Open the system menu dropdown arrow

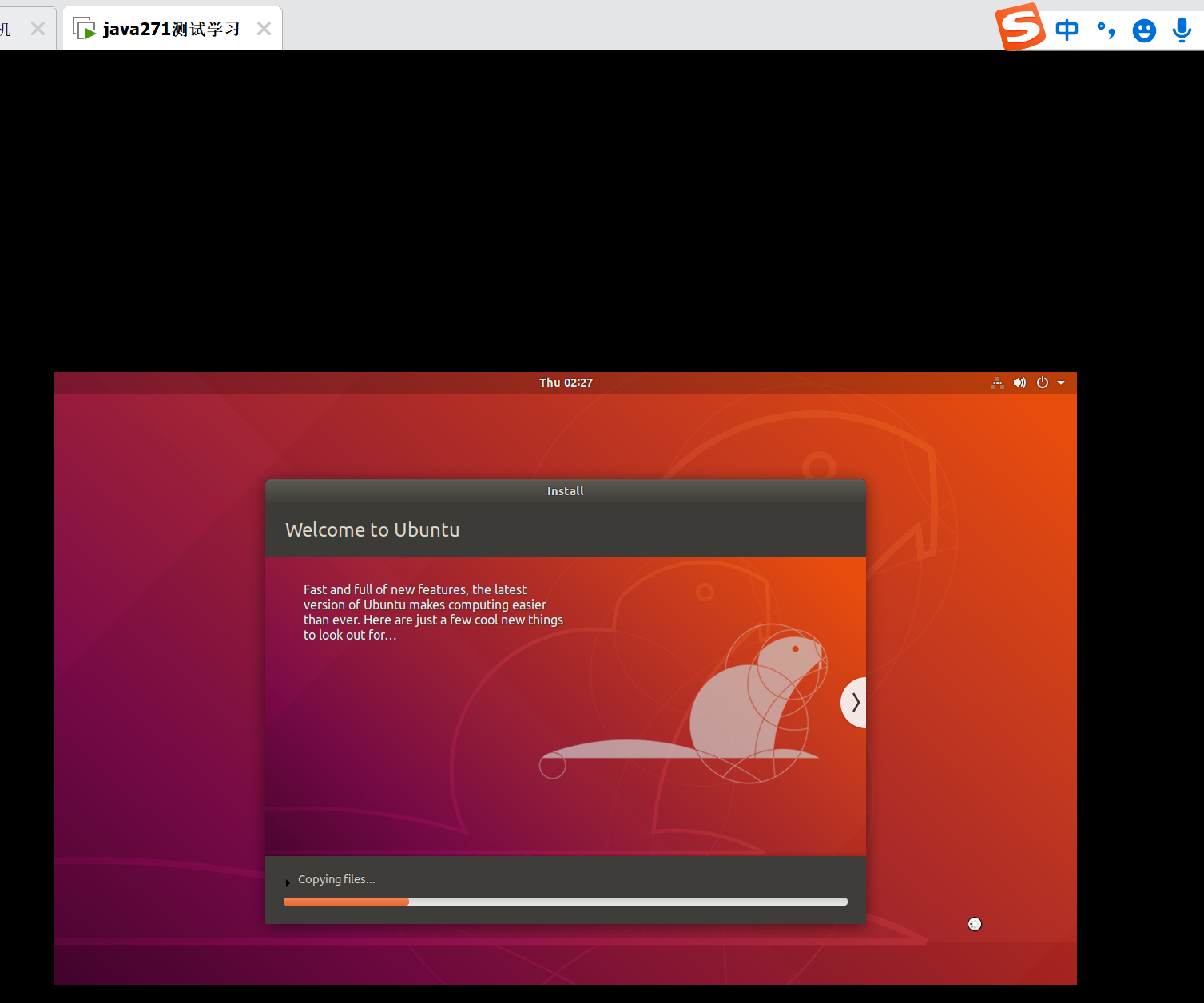pyautogui.click(x=1061, y=383)
